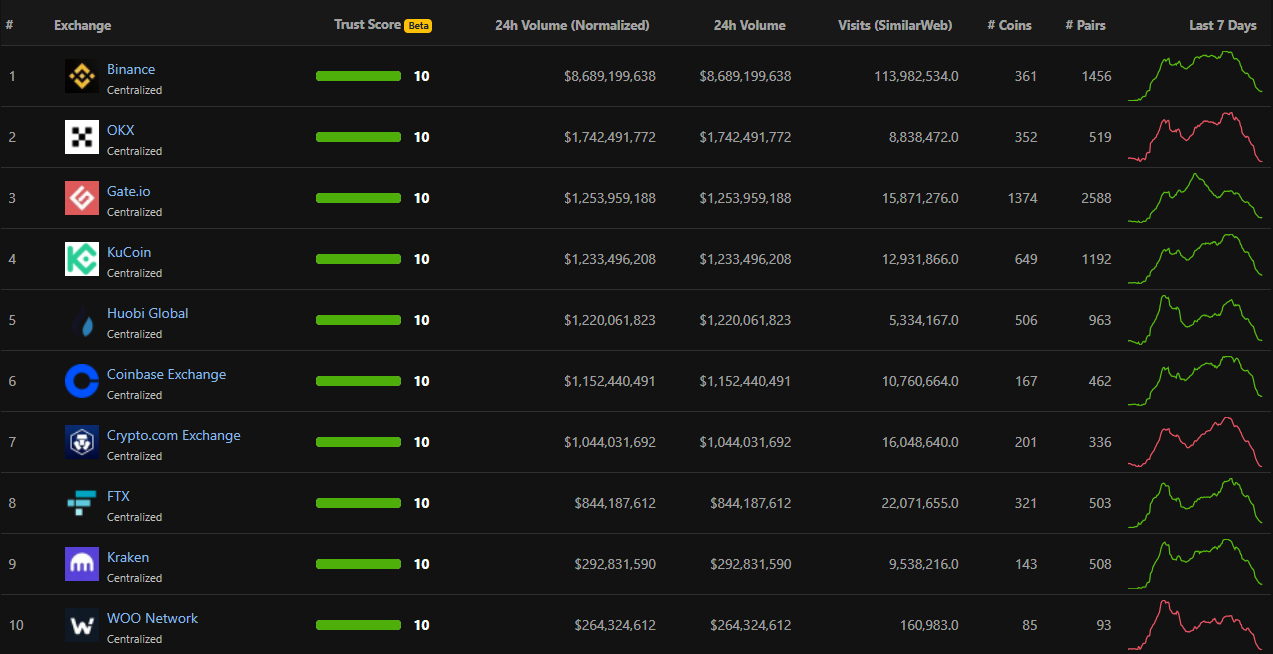Sort table by Visits (SimilarWeb) header
This screenshot has width=1273, height=654.
point(895,26)
